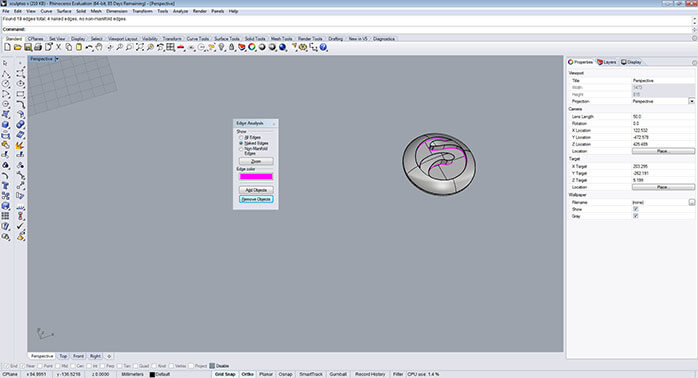Click the Print icon in toolbar
Image resolution: width=698 pixels, height=378 pixels.
click(x=38, y=47)
